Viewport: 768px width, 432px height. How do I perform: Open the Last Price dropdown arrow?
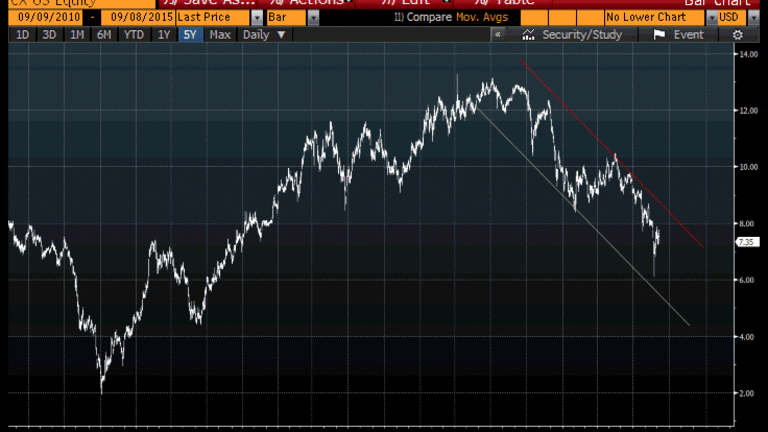tap(258, 18)
